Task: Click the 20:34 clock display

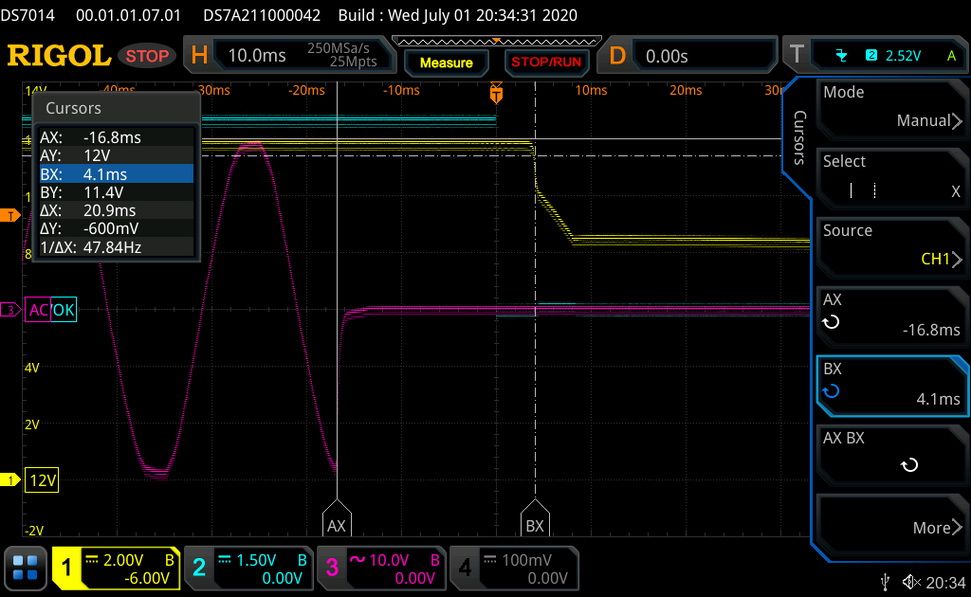Action: tap(946, 583)
